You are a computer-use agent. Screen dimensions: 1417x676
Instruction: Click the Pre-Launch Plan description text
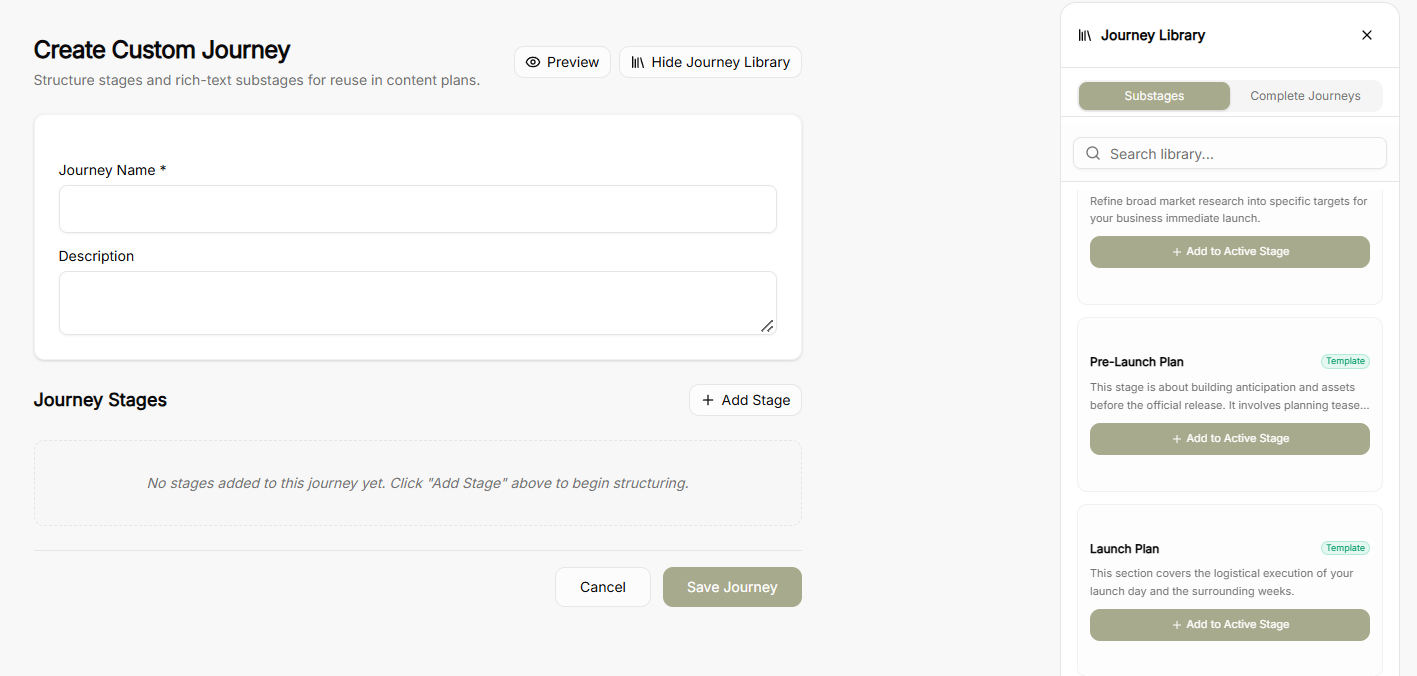click(x=1230, y=396)
